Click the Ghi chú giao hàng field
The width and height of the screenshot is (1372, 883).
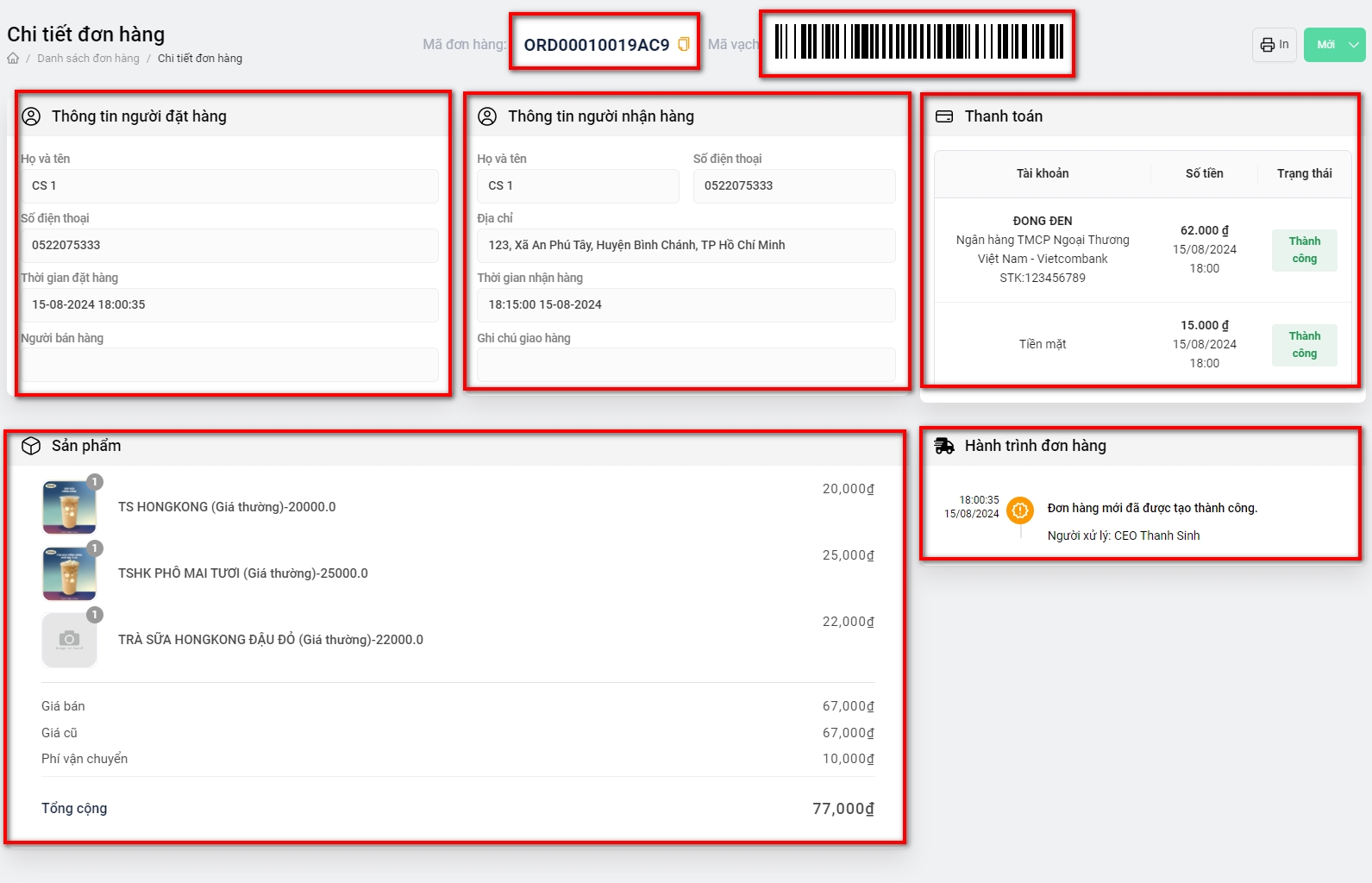click(x=686, y=365)
